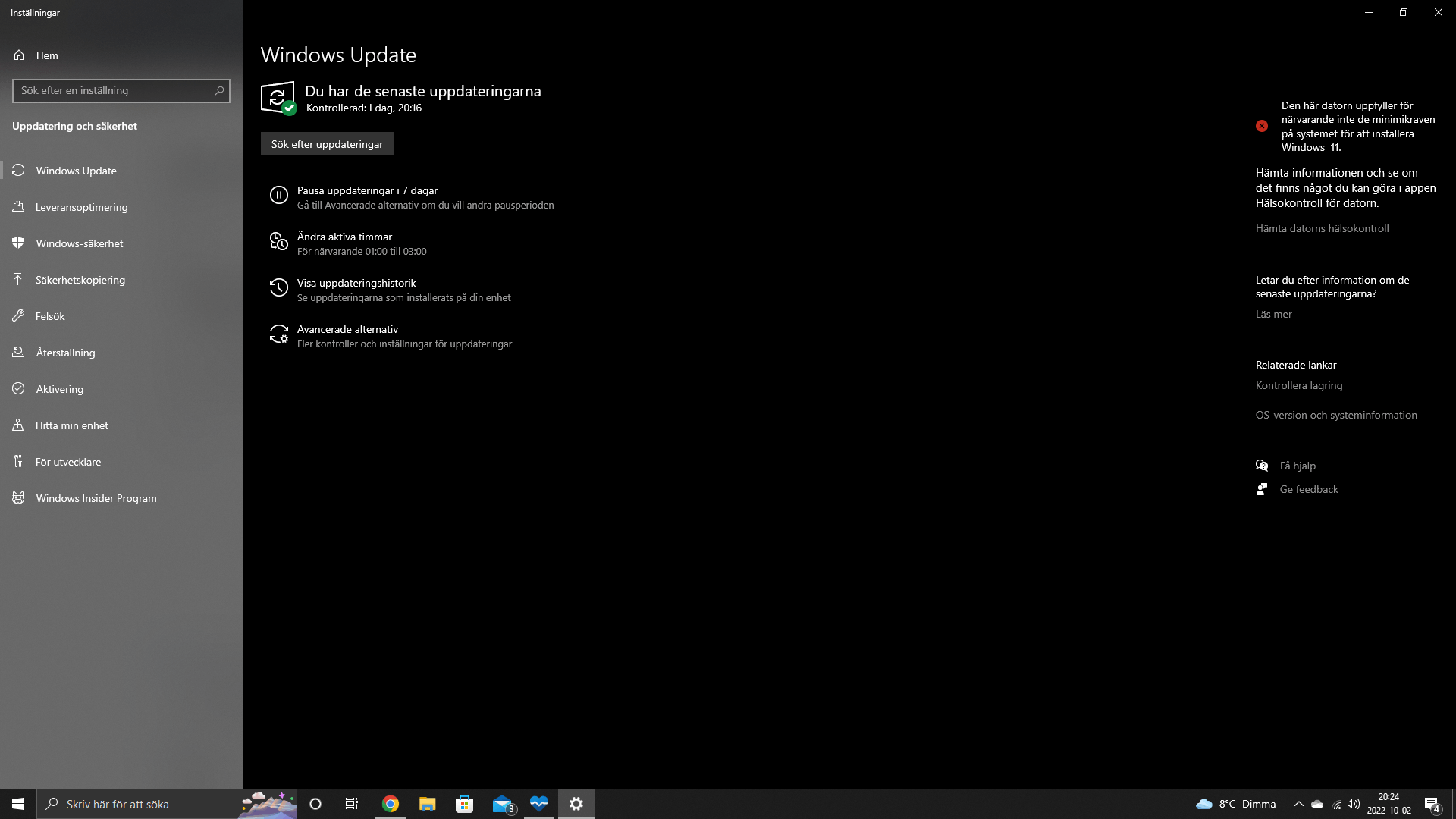Image resolution: width=1456 pixels, height=819 pixels.
Task: Open Windows Update in sidebar
Action: 121,171
